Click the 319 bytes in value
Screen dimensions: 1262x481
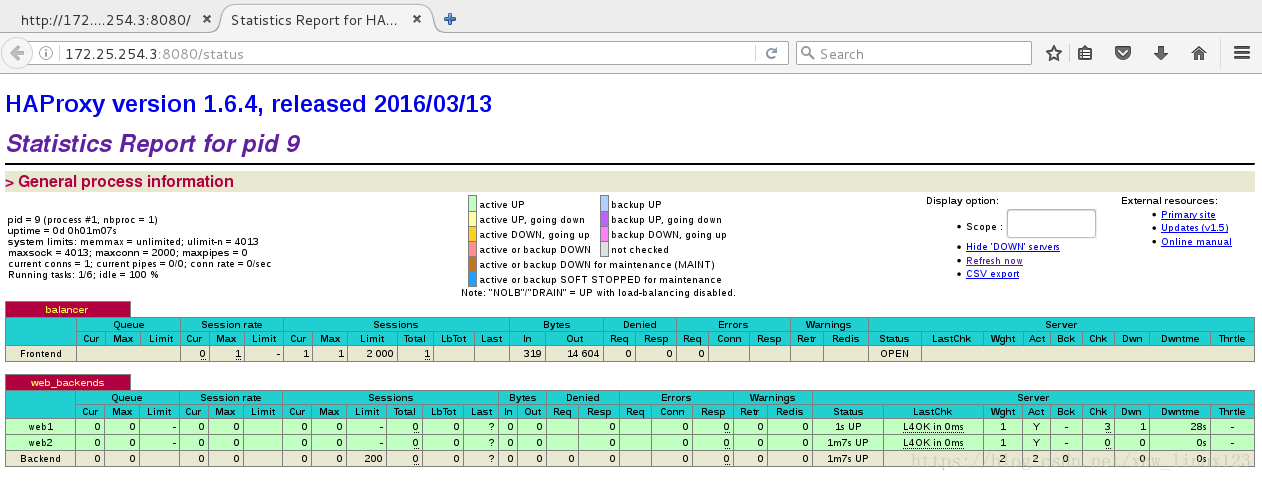(533, 353)
